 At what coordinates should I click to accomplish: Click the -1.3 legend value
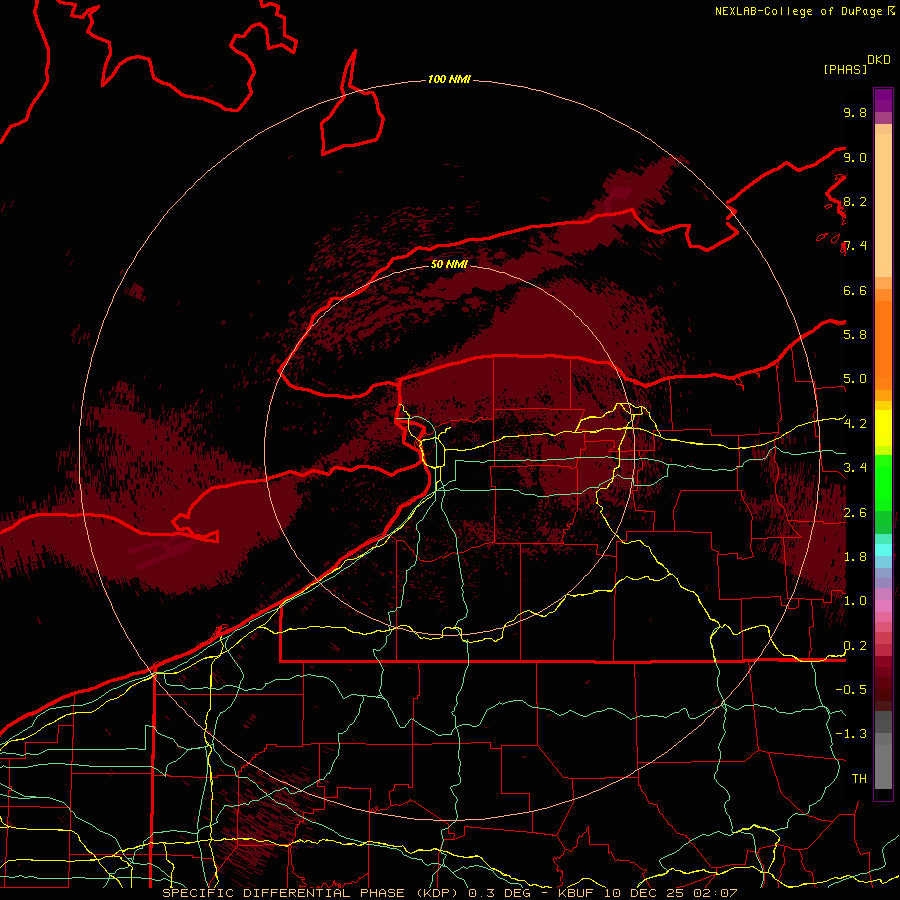pos(851,734)
